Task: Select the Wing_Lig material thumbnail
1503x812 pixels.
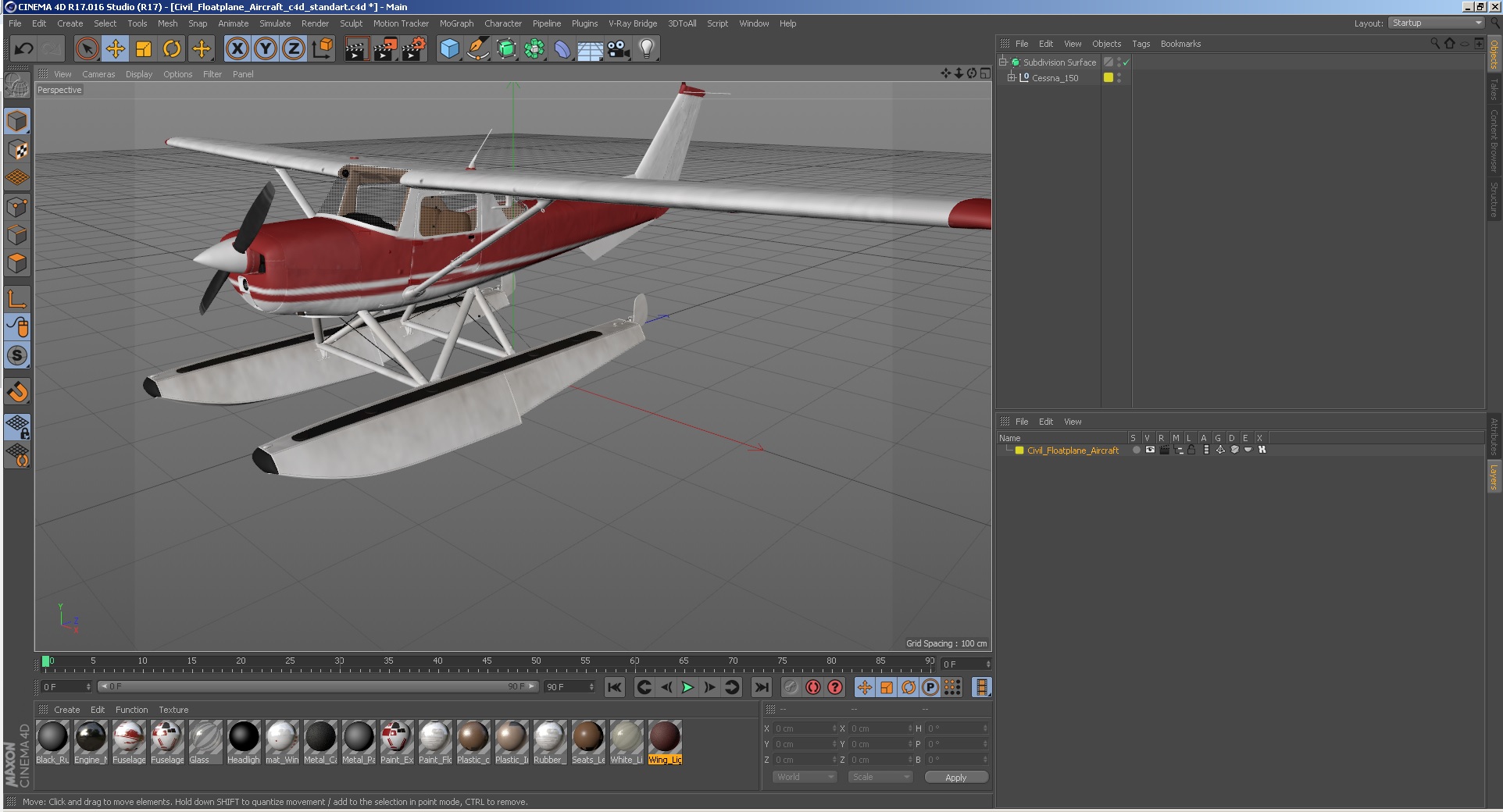Action: click(x=665, y=743)
